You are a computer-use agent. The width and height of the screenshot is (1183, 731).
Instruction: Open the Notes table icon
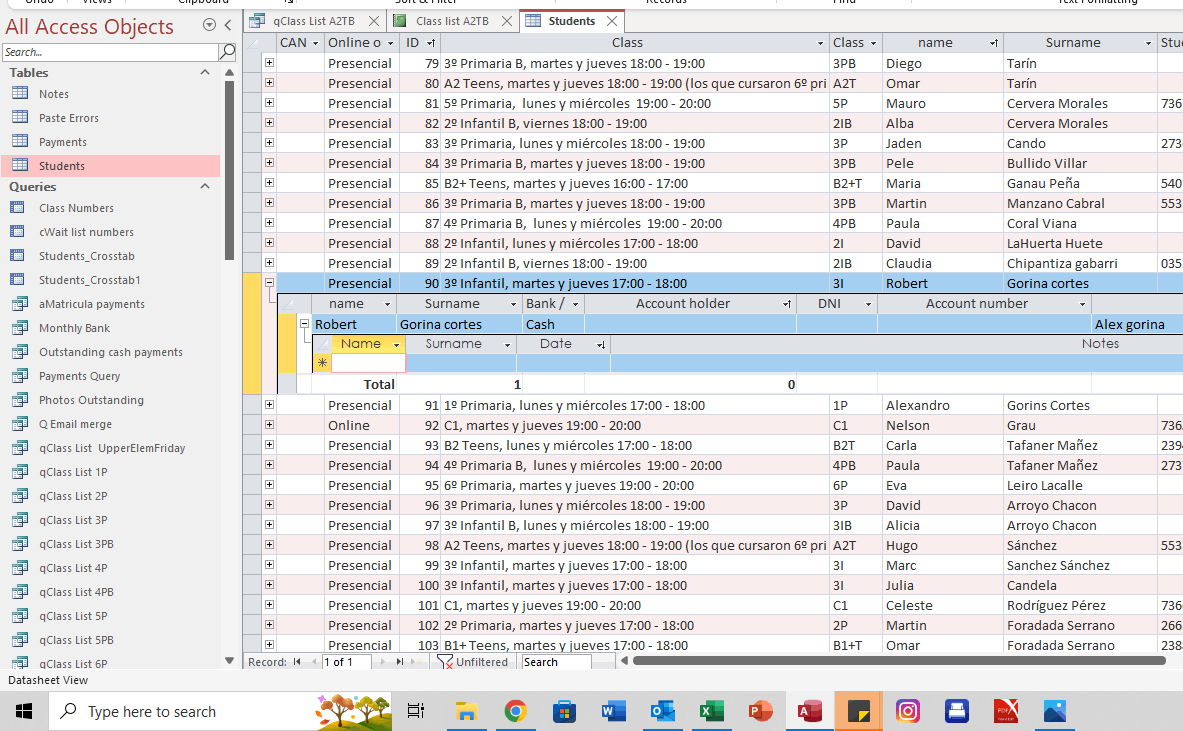20,94
